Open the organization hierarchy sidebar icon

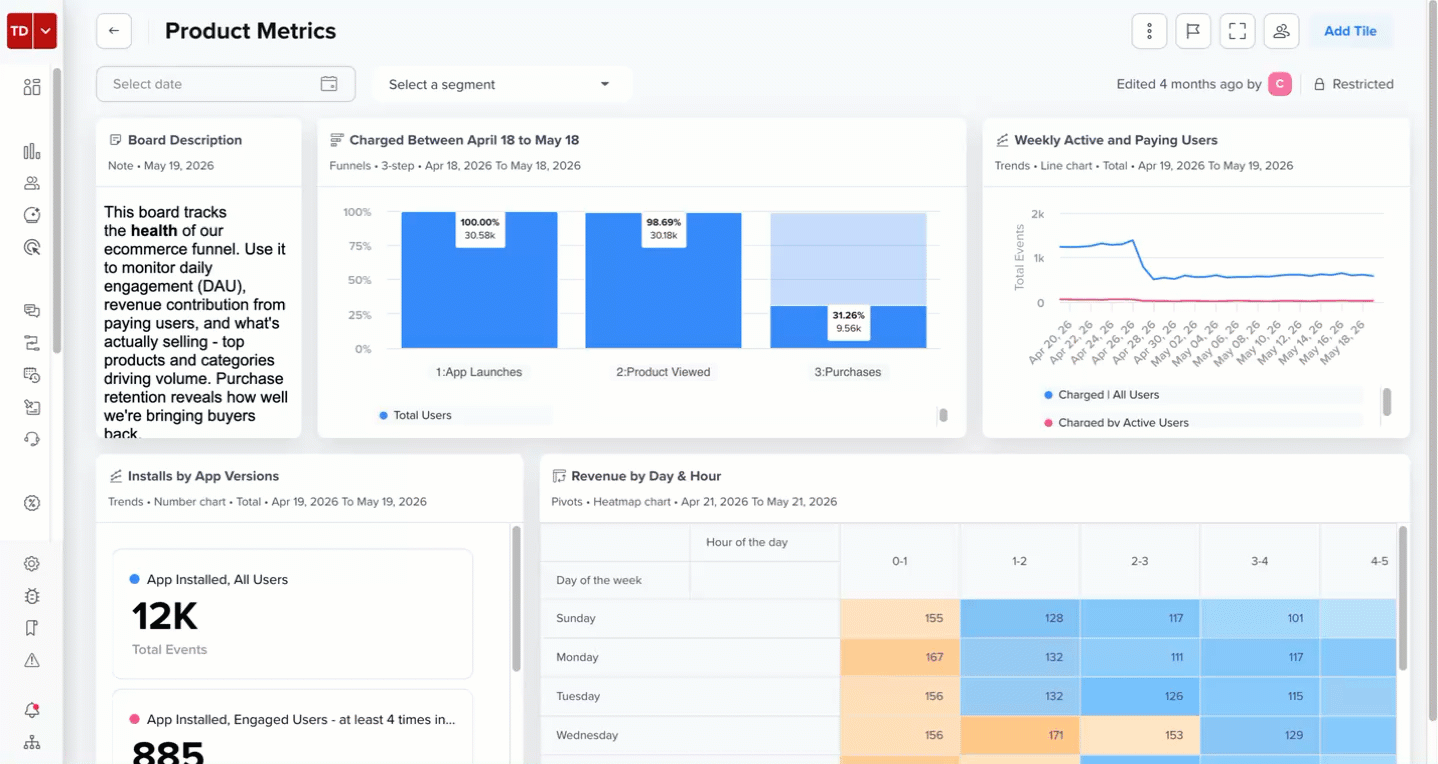[32, 742]
